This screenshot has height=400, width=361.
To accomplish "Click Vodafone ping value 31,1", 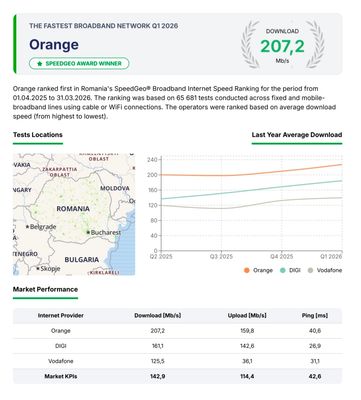I will tap(315, 361).
